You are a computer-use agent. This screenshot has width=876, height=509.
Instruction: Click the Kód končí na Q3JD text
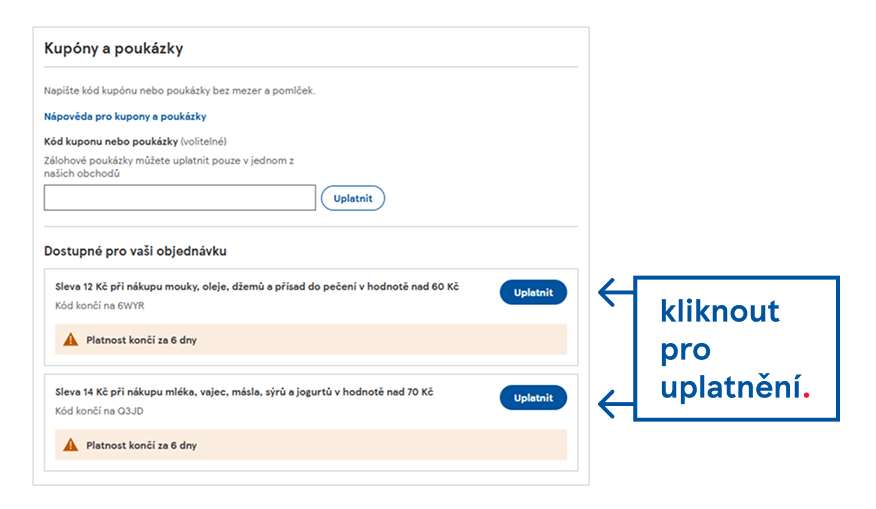tap(99, 411)
